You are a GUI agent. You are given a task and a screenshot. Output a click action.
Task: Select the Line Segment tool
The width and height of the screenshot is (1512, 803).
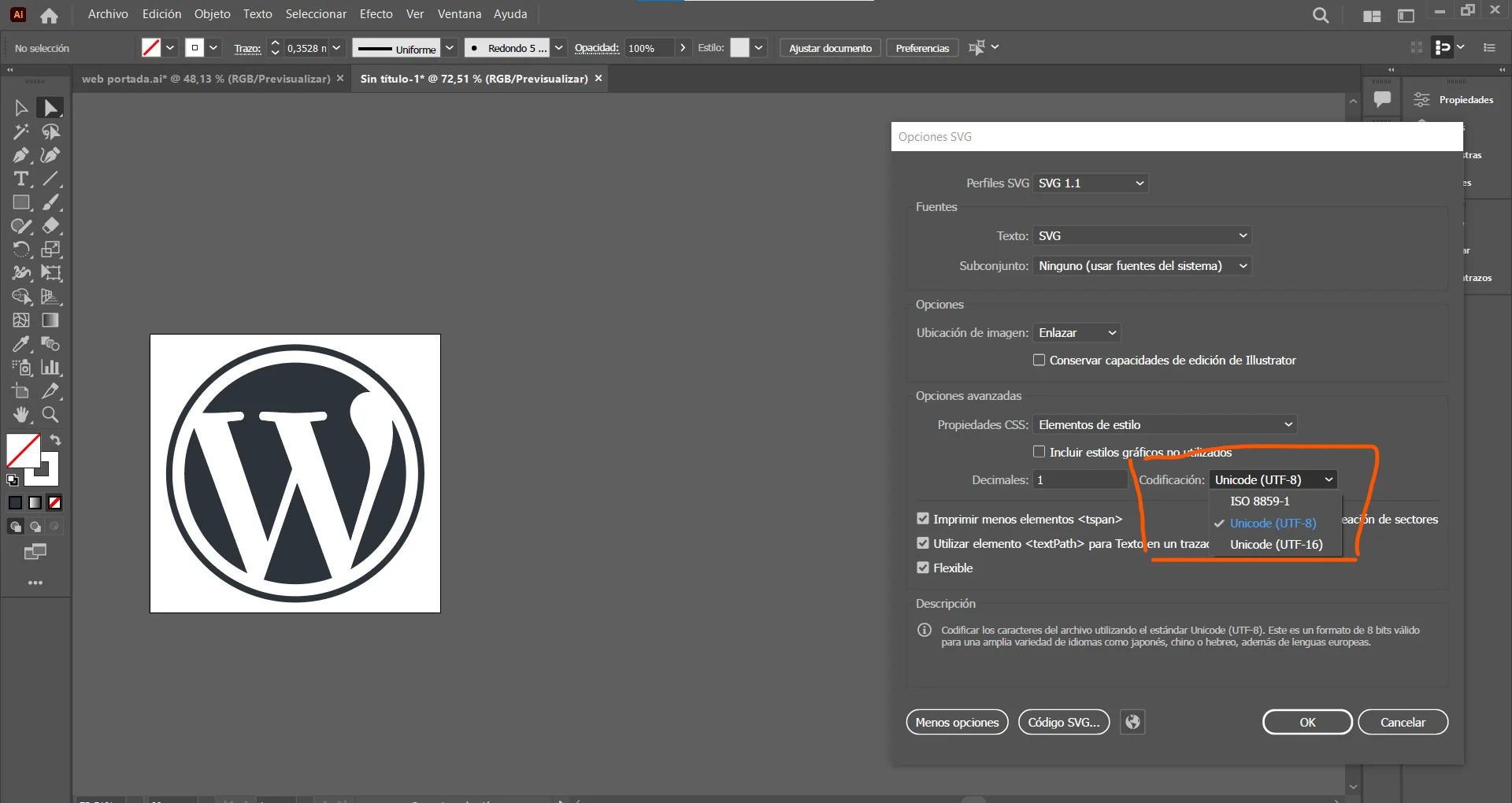click(51, 179)
